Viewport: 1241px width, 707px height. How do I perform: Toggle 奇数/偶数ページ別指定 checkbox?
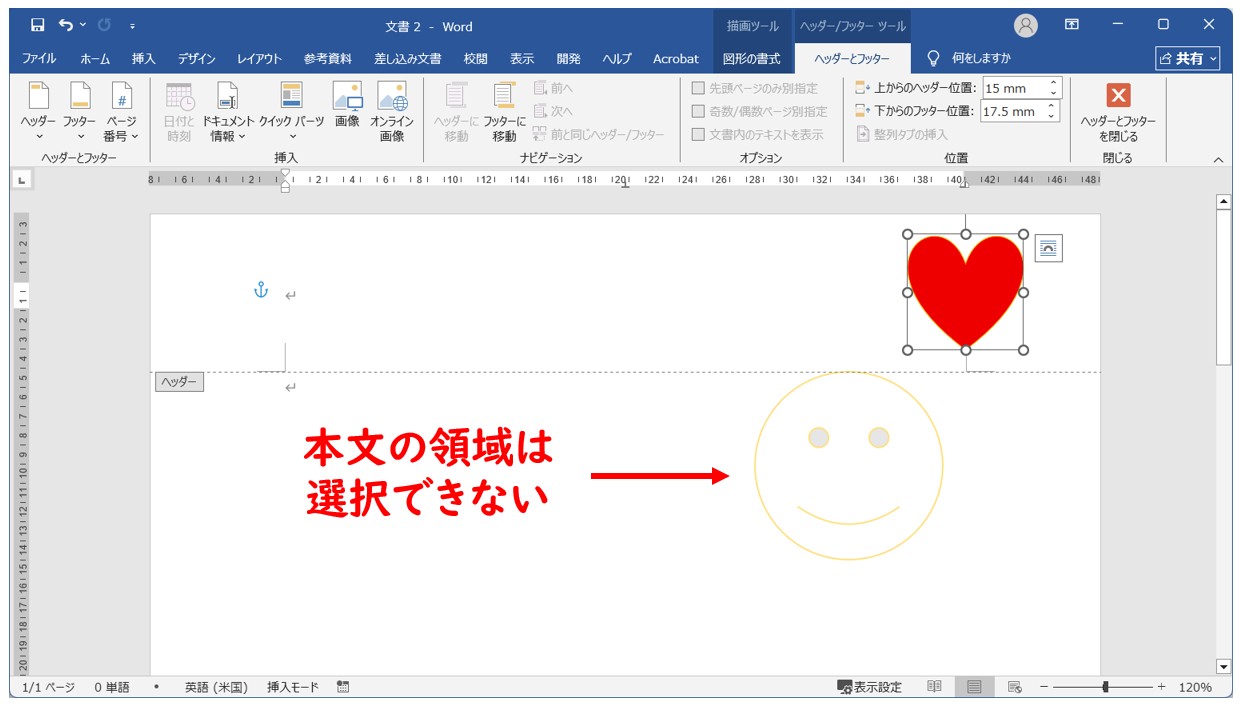(698, 111)
